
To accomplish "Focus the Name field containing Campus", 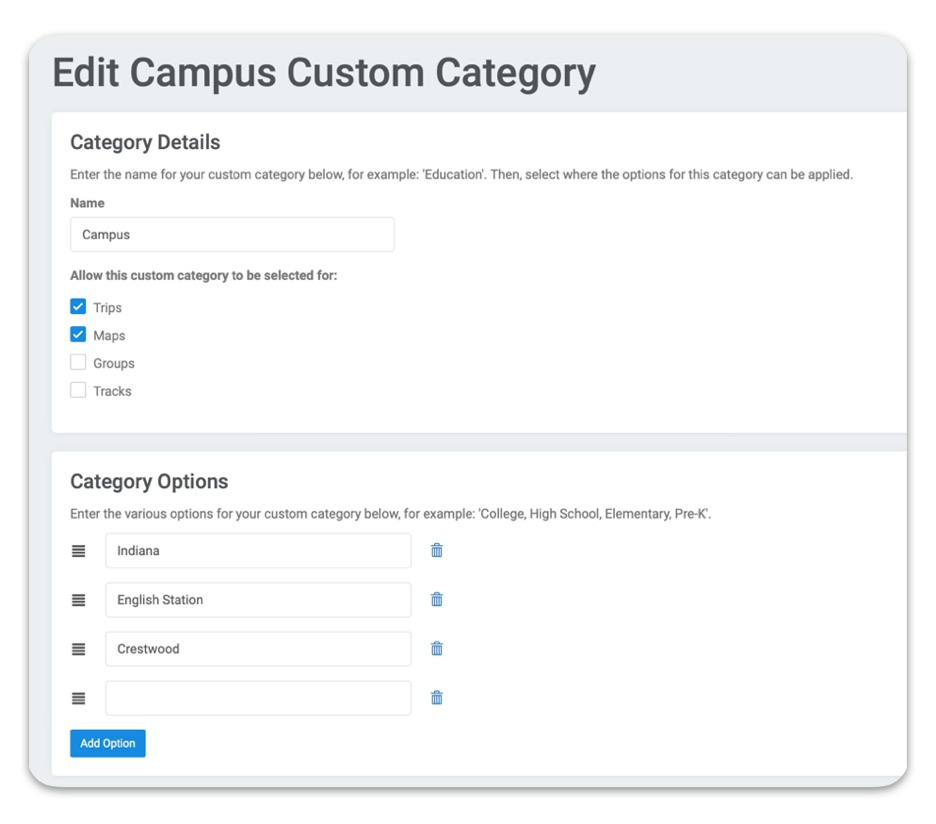I will (232, 235).
